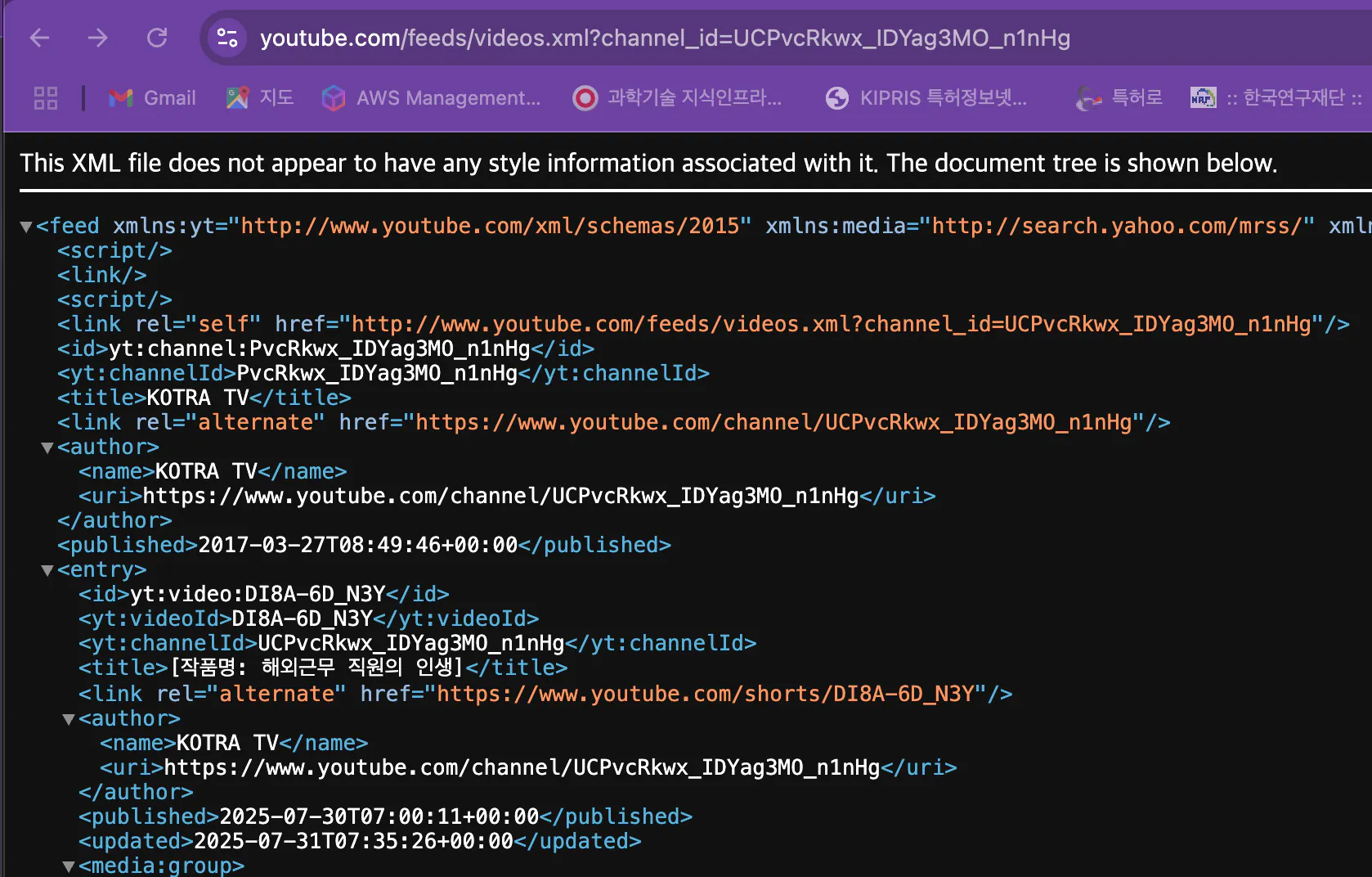Reload the YouTube feed page

point(157,38)
